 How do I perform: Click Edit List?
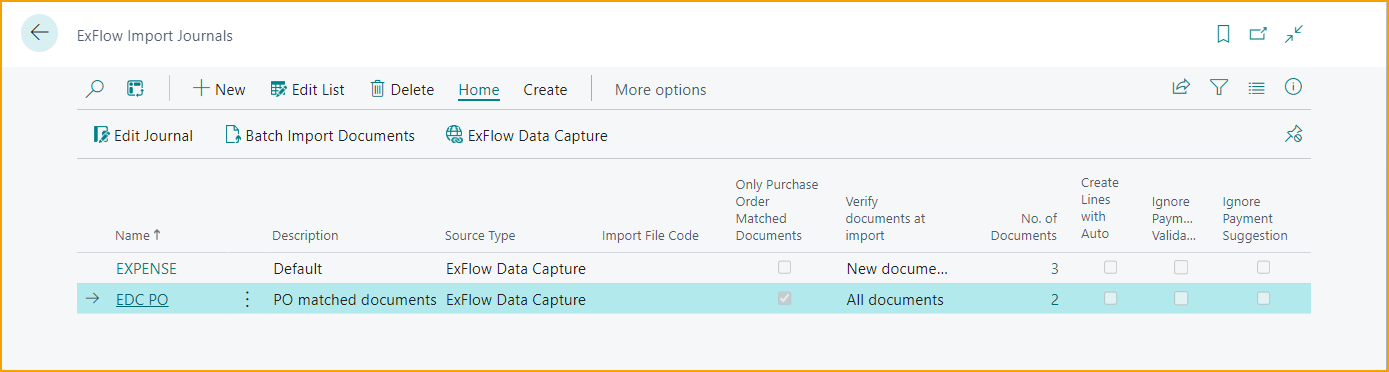click(x=308, y=89)
